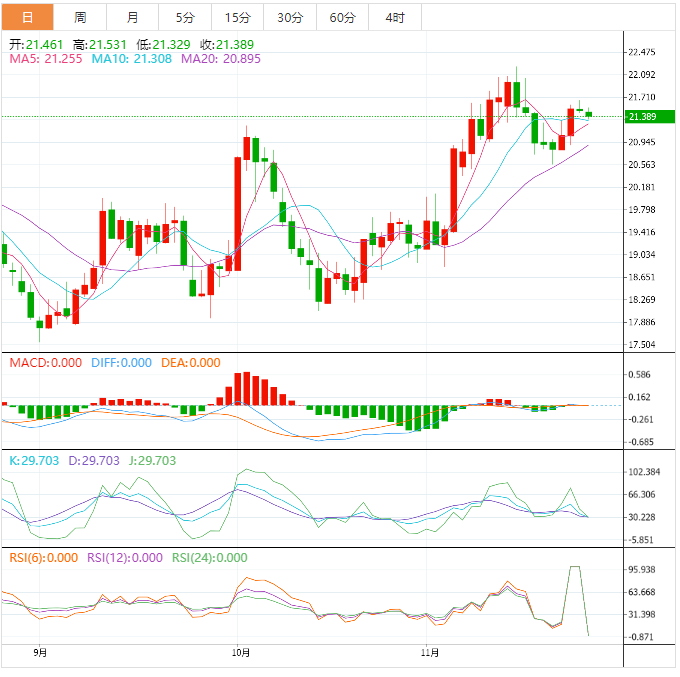Switch to the 周 weekly tab
680x677 pixels.
pyautogui.click(x=80, y=17)
